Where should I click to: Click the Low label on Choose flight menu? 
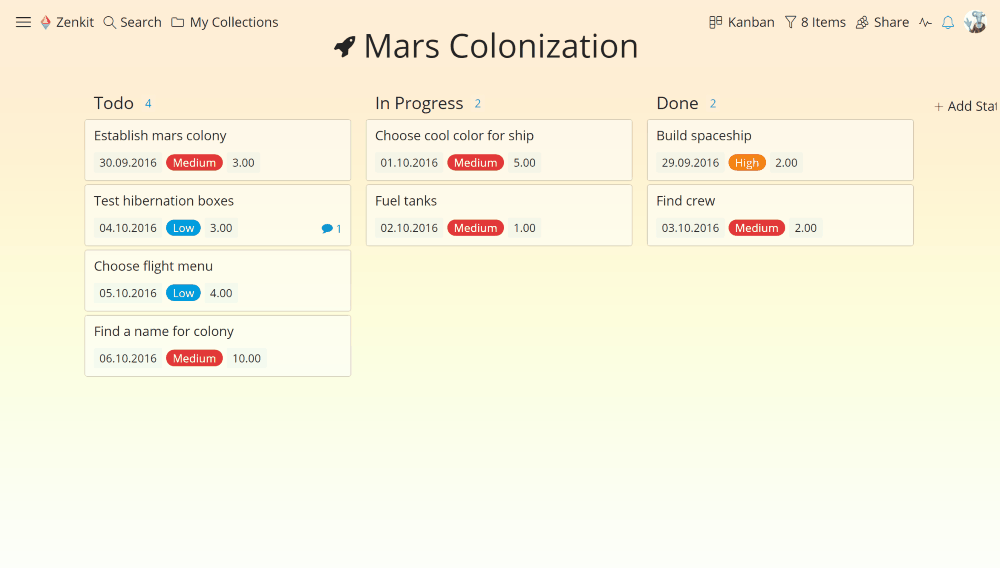coord(183,293)
